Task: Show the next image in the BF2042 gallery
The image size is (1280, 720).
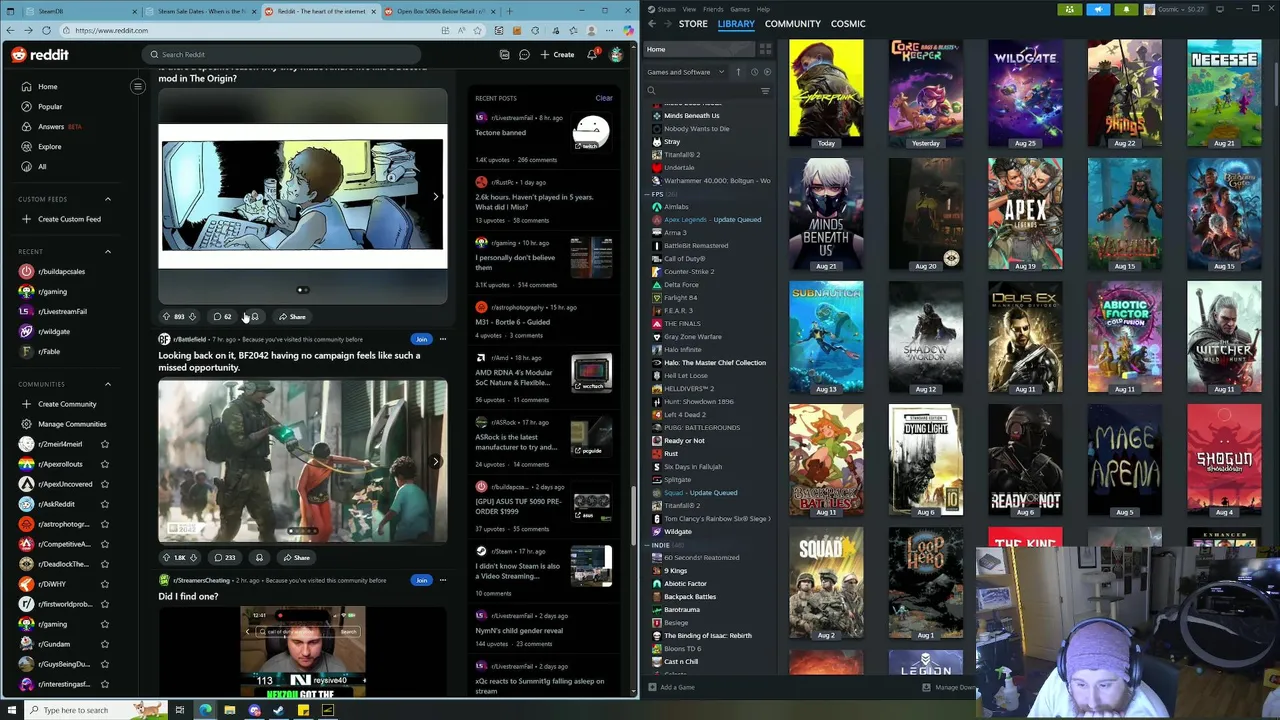Action: [435, 461]
